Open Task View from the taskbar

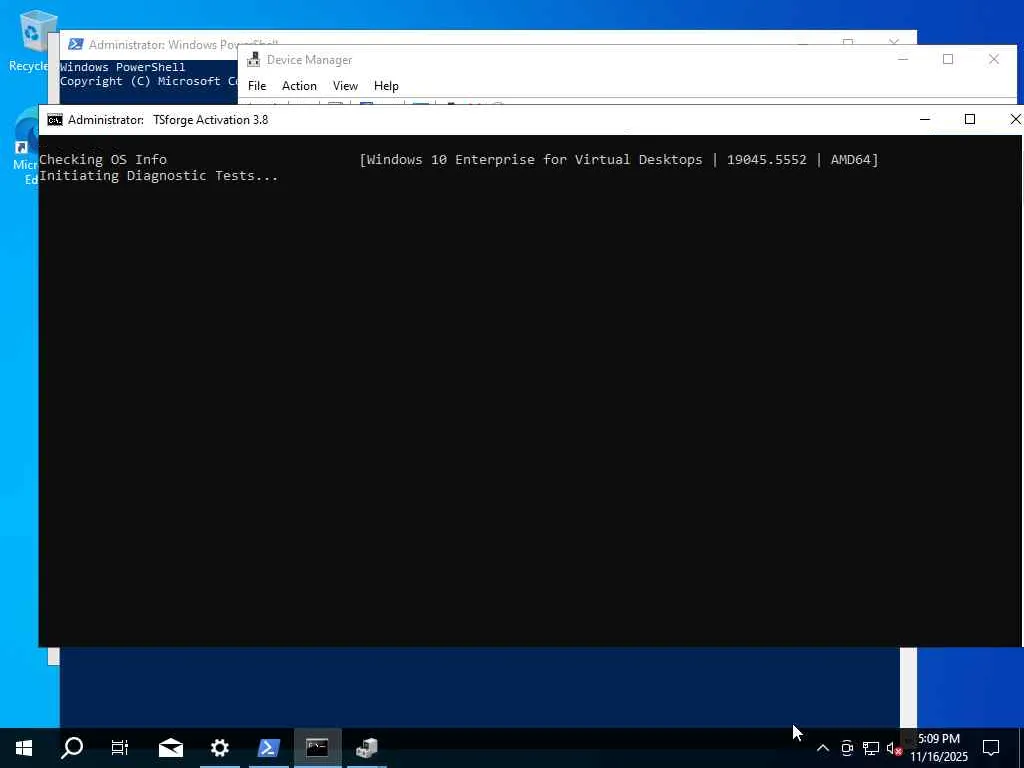pos(120,748)
